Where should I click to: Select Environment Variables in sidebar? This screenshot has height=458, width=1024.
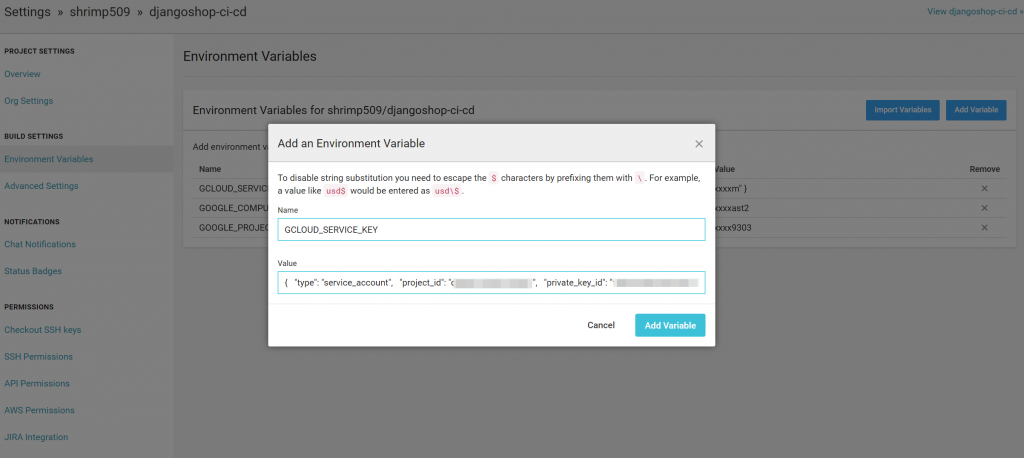pyautogui.click(x=49, y=159)
